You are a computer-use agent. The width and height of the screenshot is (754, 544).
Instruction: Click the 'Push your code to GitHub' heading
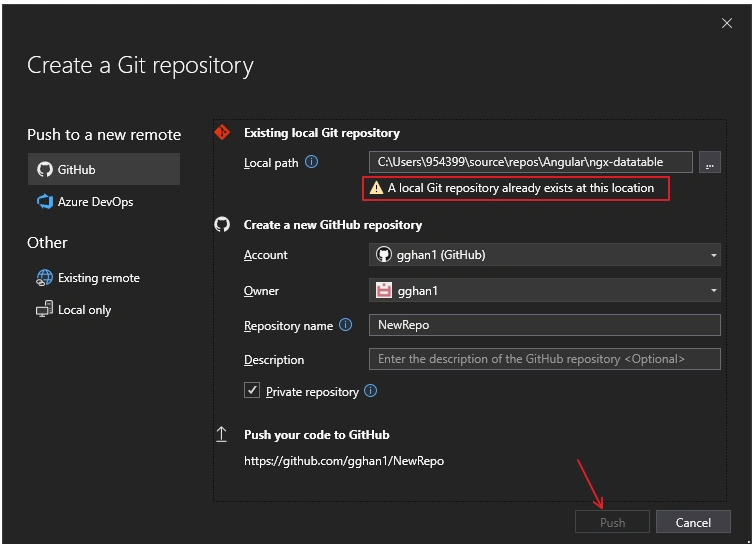(x=316, y=435)
